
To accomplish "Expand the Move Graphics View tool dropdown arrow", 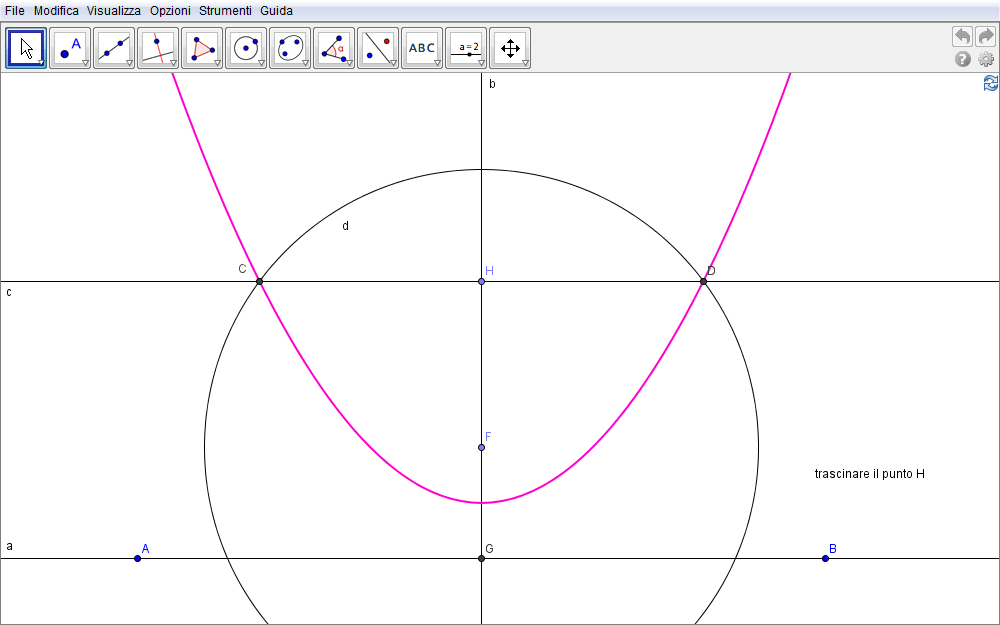I will [525, 63].
